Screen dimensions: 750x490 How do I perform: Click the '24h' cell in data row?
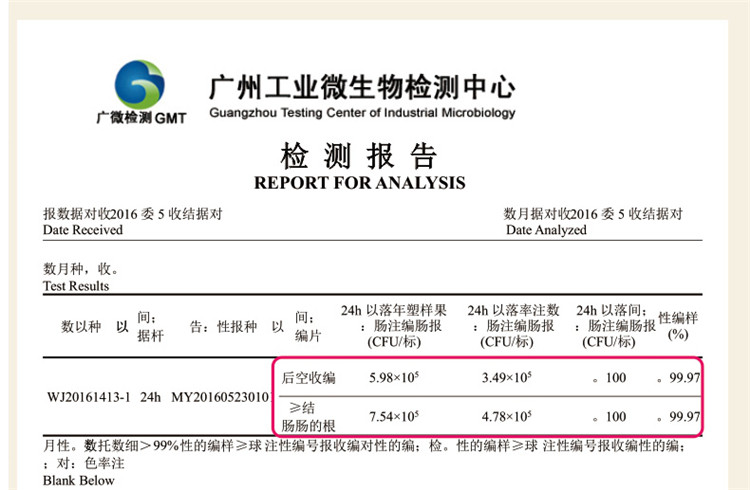pos(150,397)
